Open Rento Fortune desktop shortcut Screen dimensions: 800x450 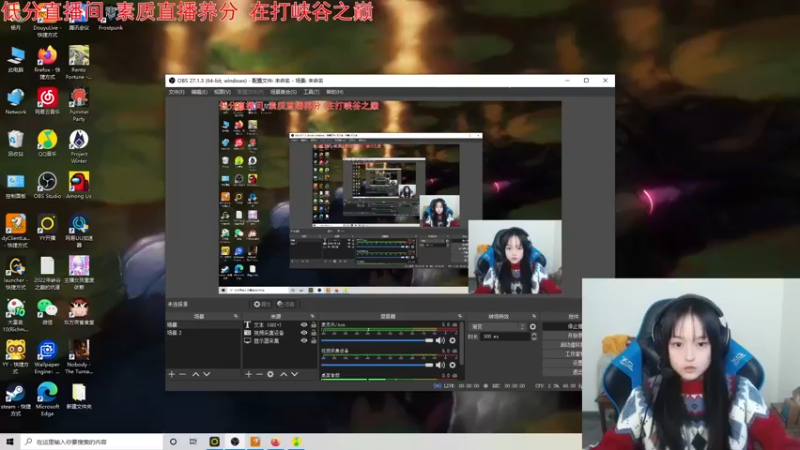[x=79, y=62]
